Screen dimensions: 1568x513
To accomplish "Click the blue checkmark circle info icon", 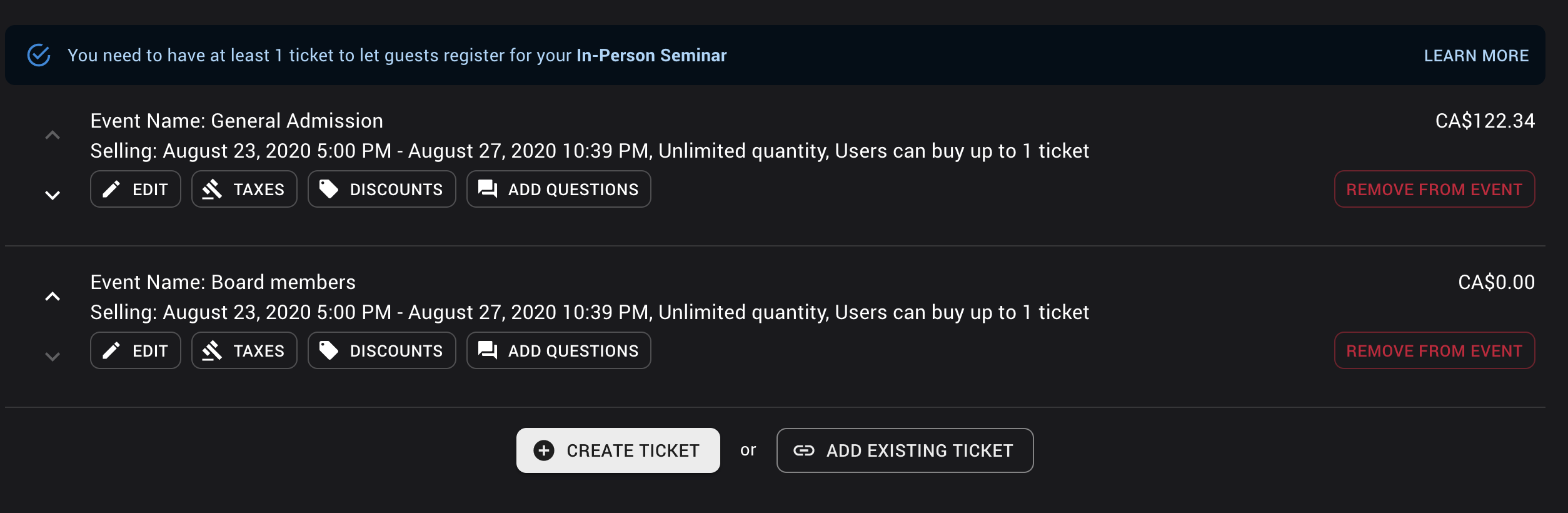I will [x=39, y=55].
